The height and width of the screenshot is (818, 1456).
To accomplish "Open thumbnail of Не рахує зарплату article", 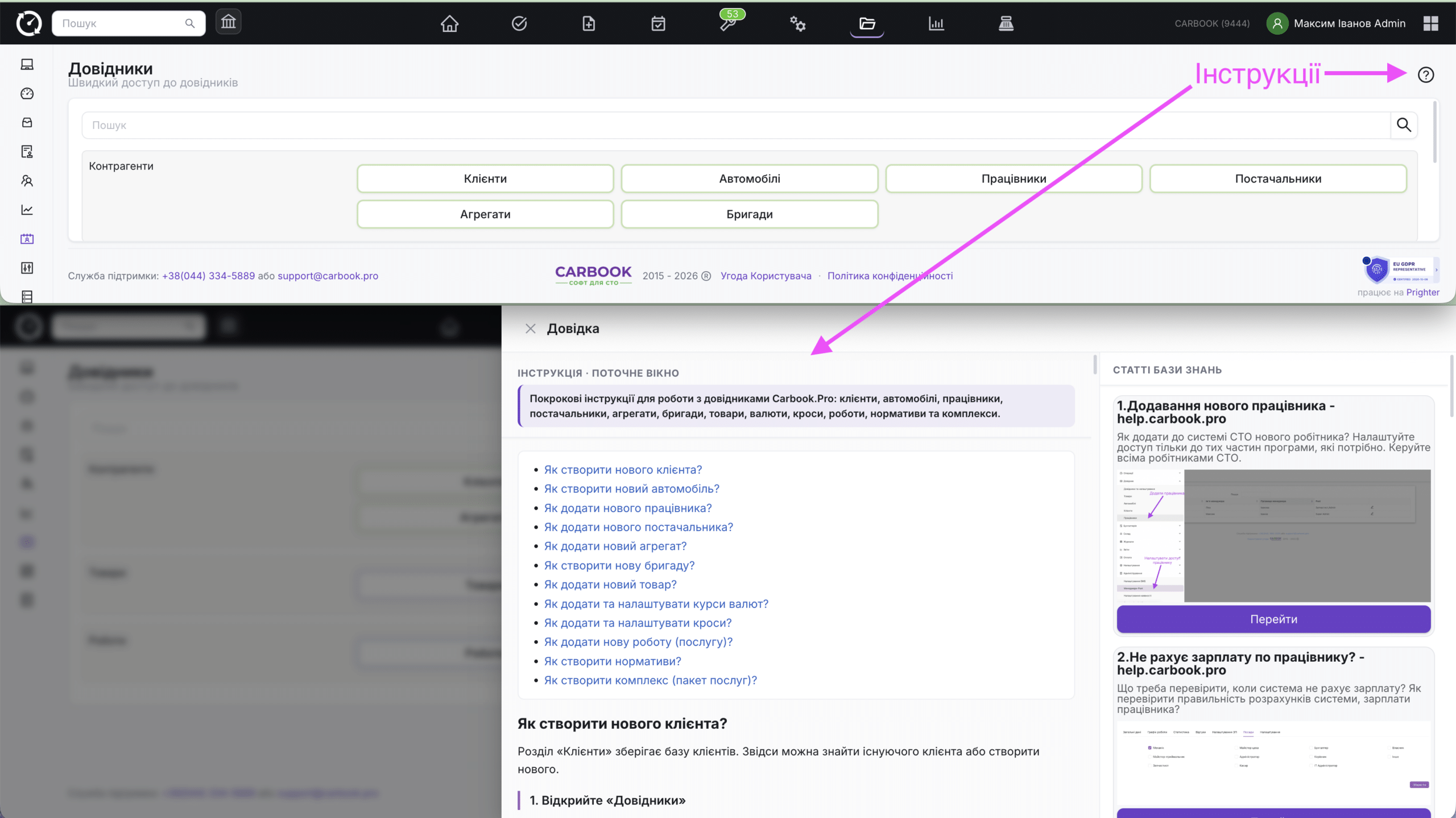I will (1273, 763).
